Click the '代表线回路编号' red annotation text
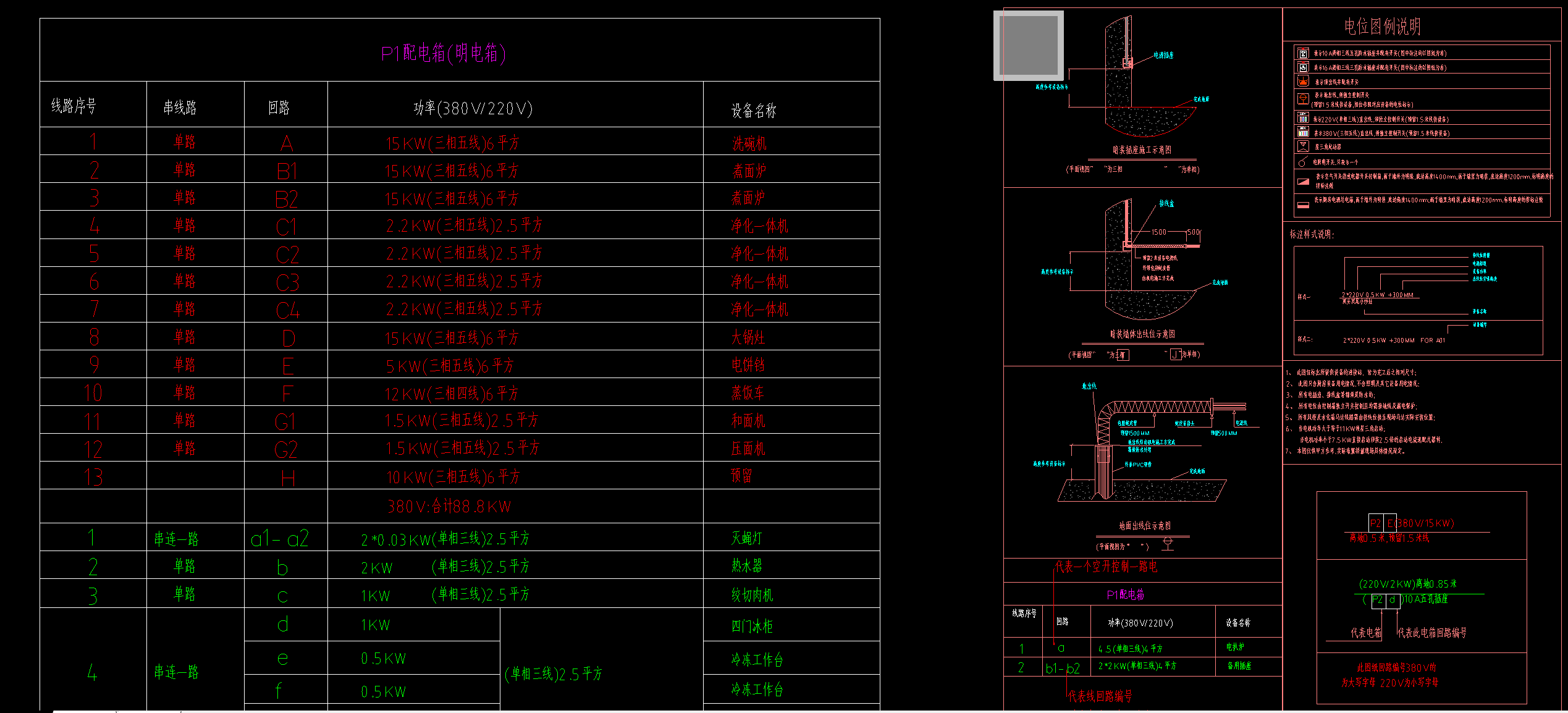Viewport: 1568px width, 713px height. [1100, 696]
